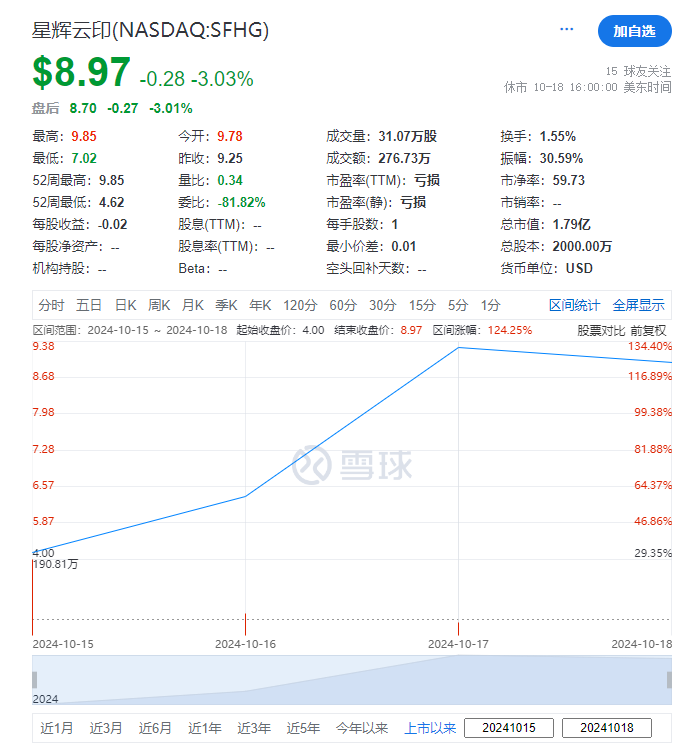
Task: Select the 今年以来 time range
Action: 362,728
